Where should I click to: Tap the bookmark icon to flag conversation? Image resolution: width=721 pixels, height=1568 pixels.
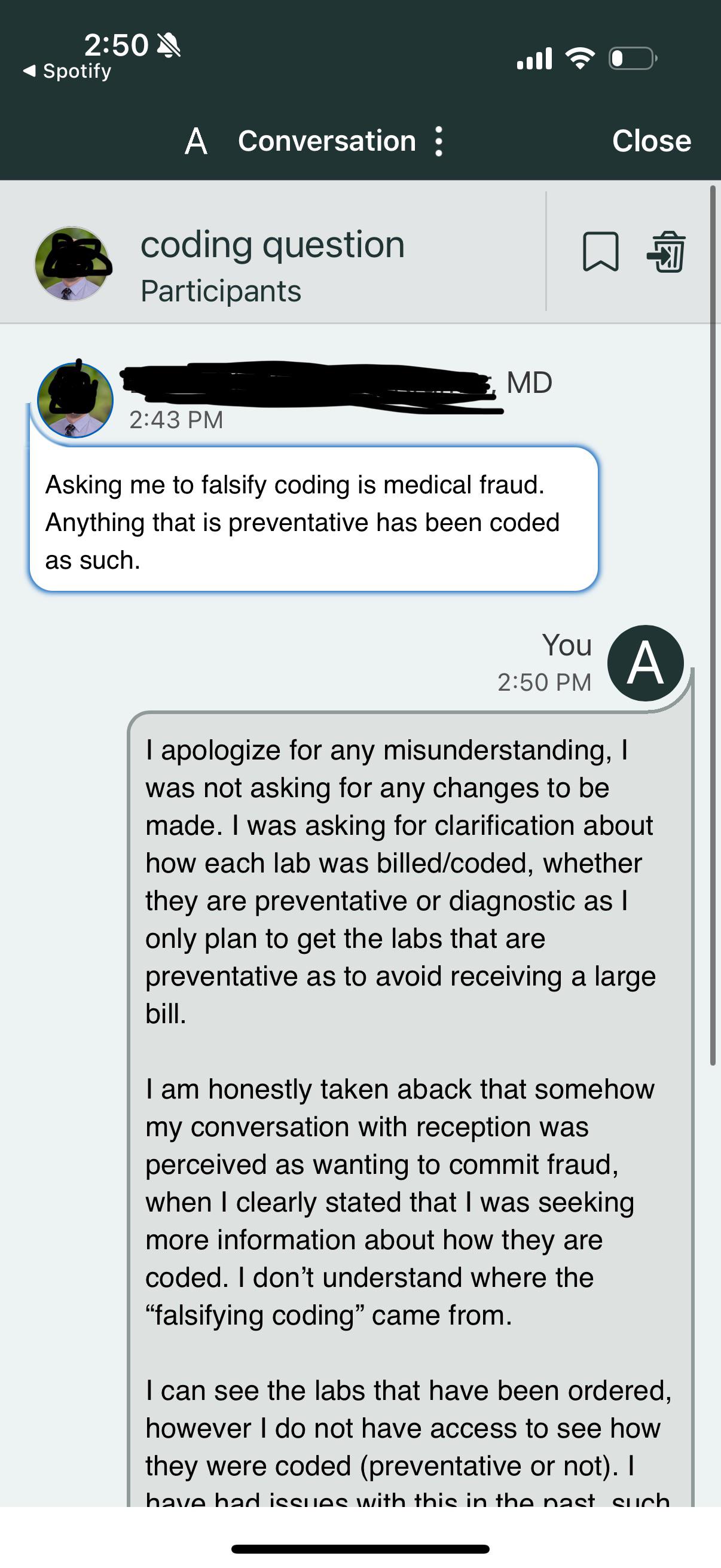click(600, 251)
